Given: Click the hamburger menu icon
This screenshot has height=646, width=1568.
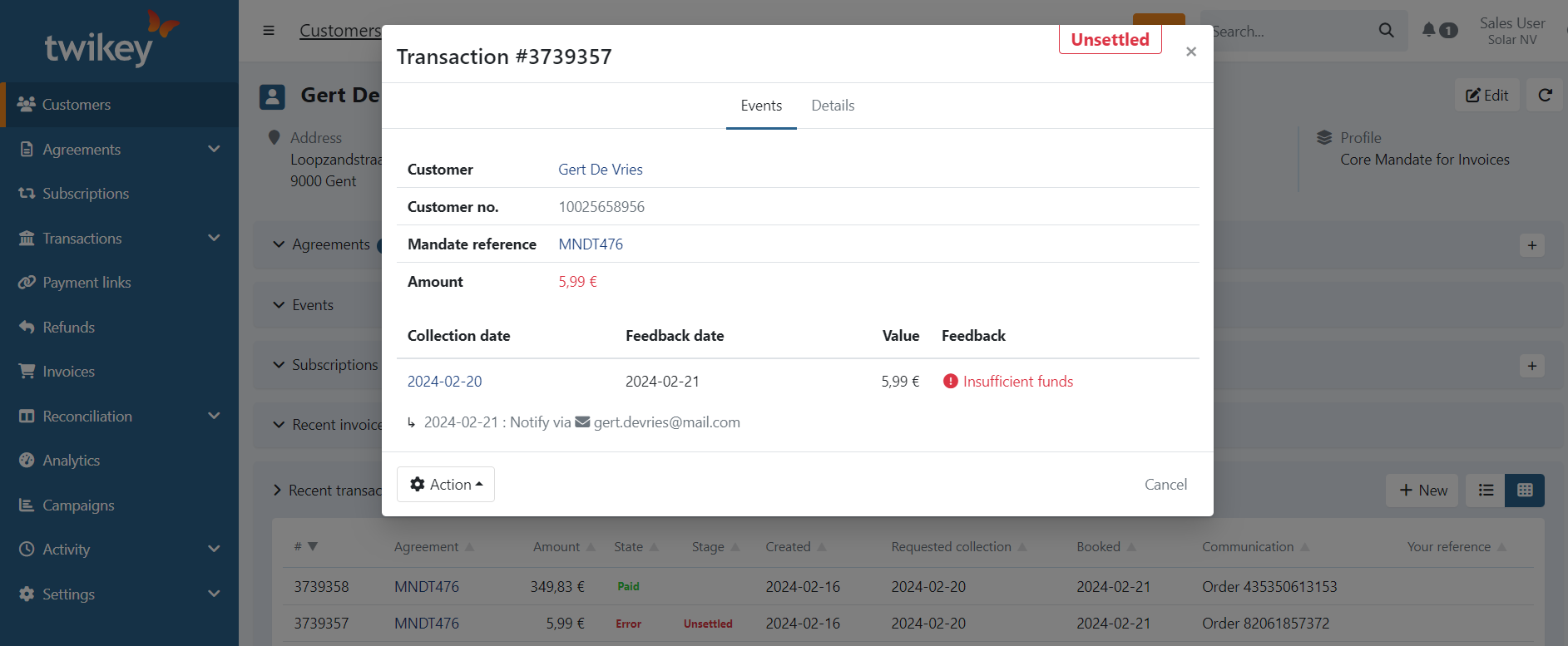Looking at the screenshot, I should tap(269, 31).
